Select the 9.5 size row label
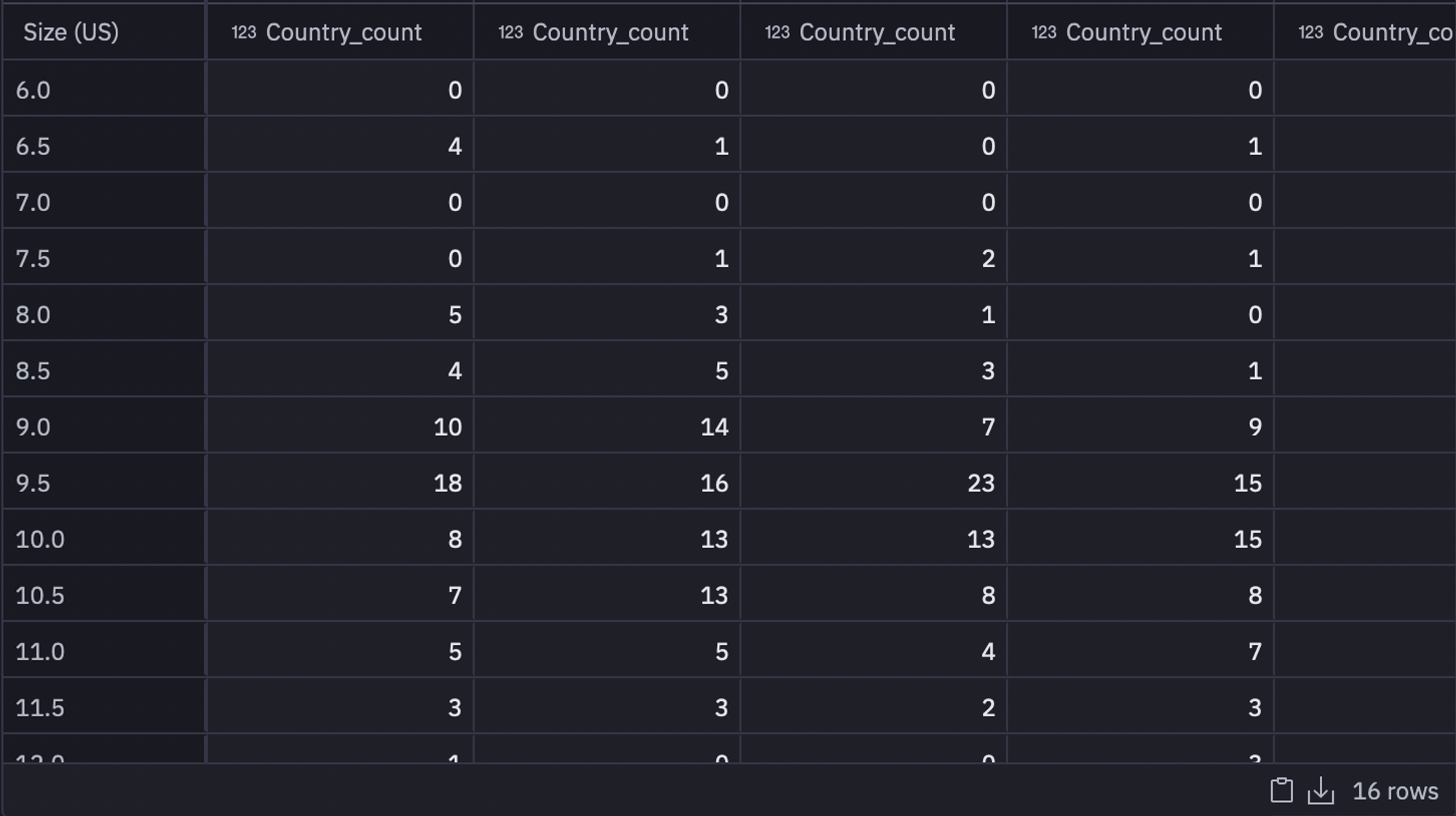Image resolution: width=1456 pixels, height=816 pixels. click(33, 483)
